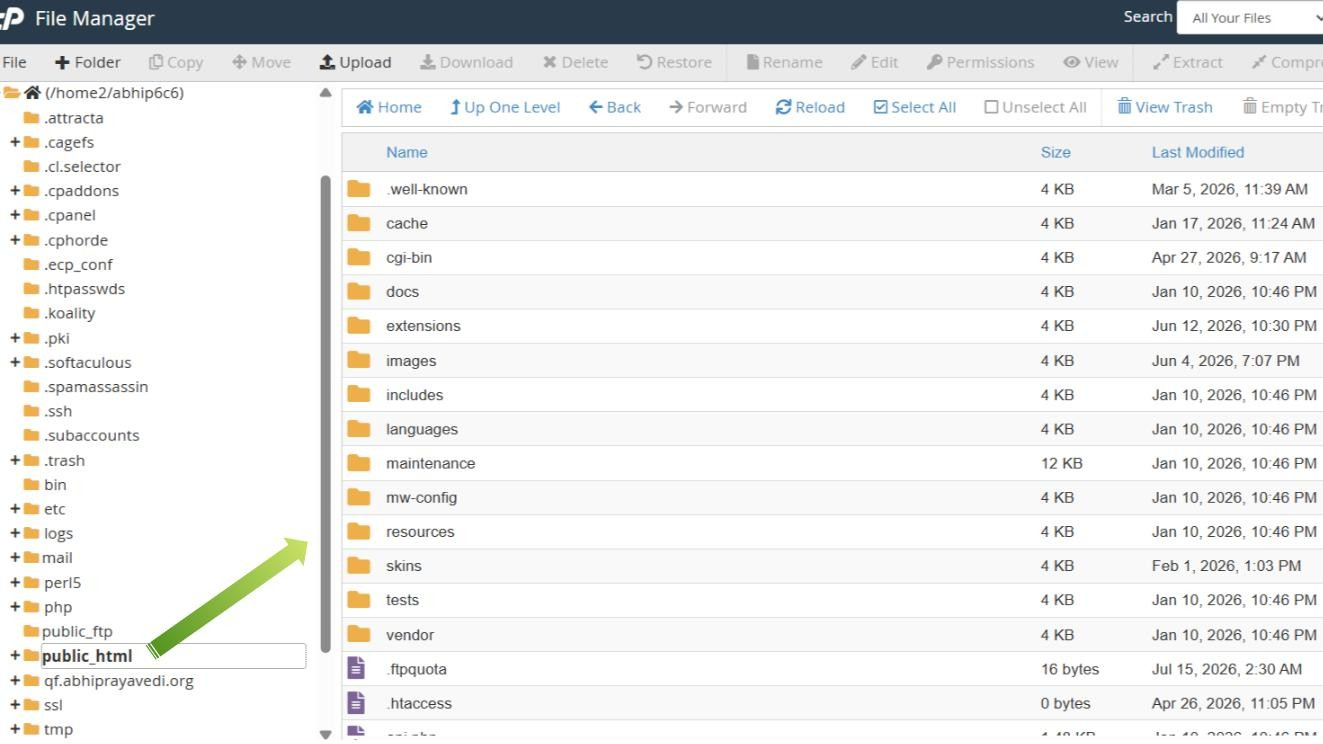The height and width of the screenshot is (744, 1323).
Task: Click the vendor folder icon
Action: pos(359,634)
